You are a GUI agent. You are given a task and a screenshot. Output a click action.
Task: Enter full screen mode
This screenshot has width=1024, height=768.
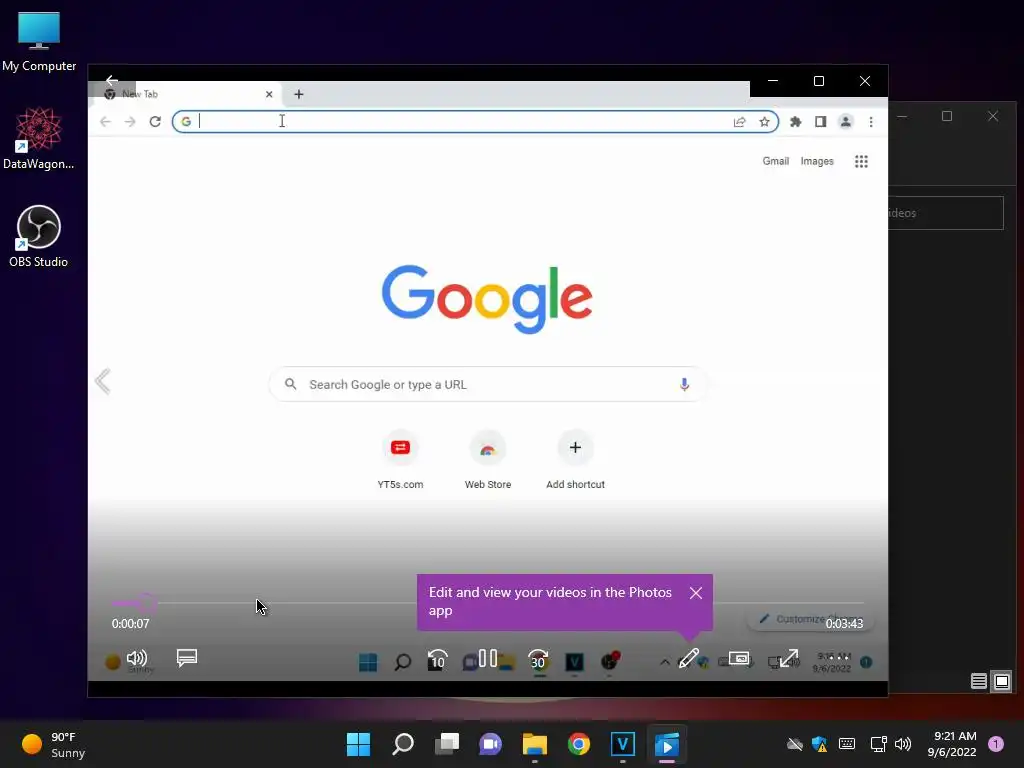(789, 658)
